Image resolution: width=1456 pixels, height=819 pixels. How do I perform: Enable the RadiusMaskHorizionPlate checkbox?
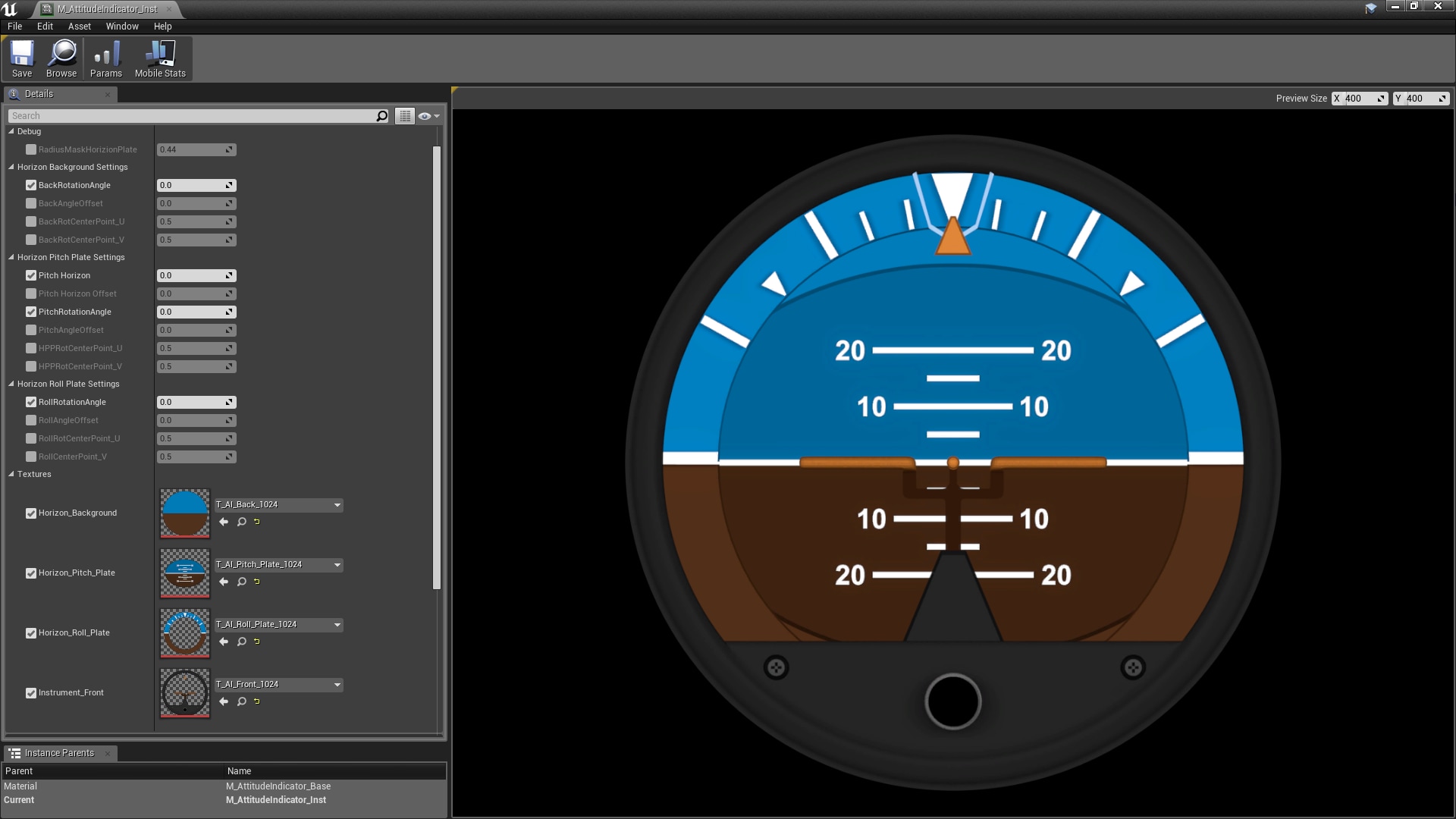pyautogui.click(x=31, y=150)
